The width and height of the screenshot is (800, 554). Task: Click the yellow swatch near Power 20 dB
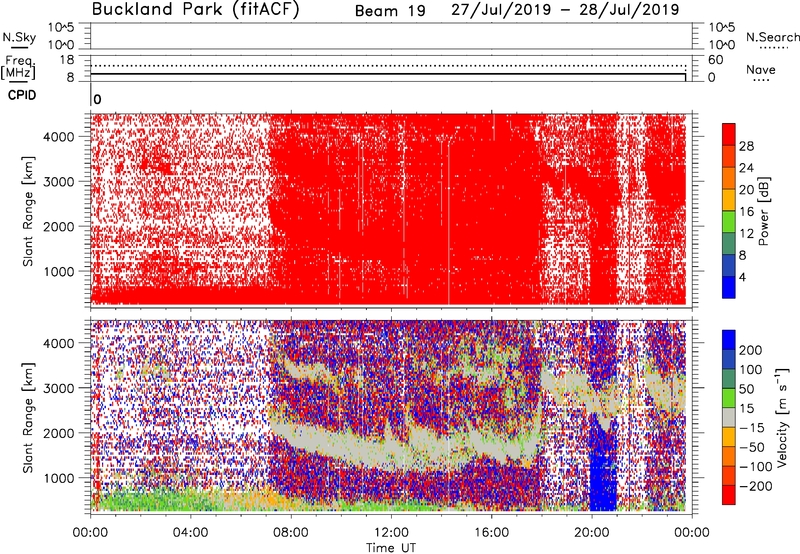[x=729, y=199]
